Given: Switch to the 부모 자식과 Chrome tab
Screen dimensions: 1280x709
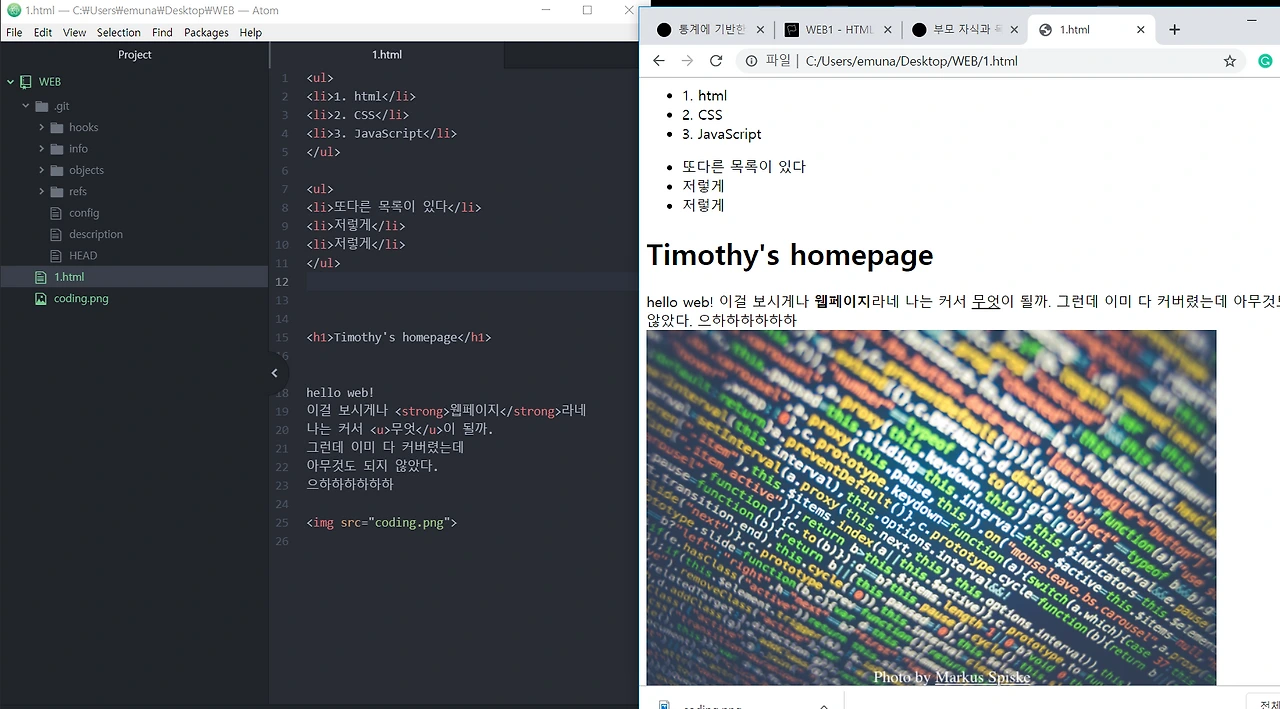Looking at the screenshot, I should [x=965, y=30].
